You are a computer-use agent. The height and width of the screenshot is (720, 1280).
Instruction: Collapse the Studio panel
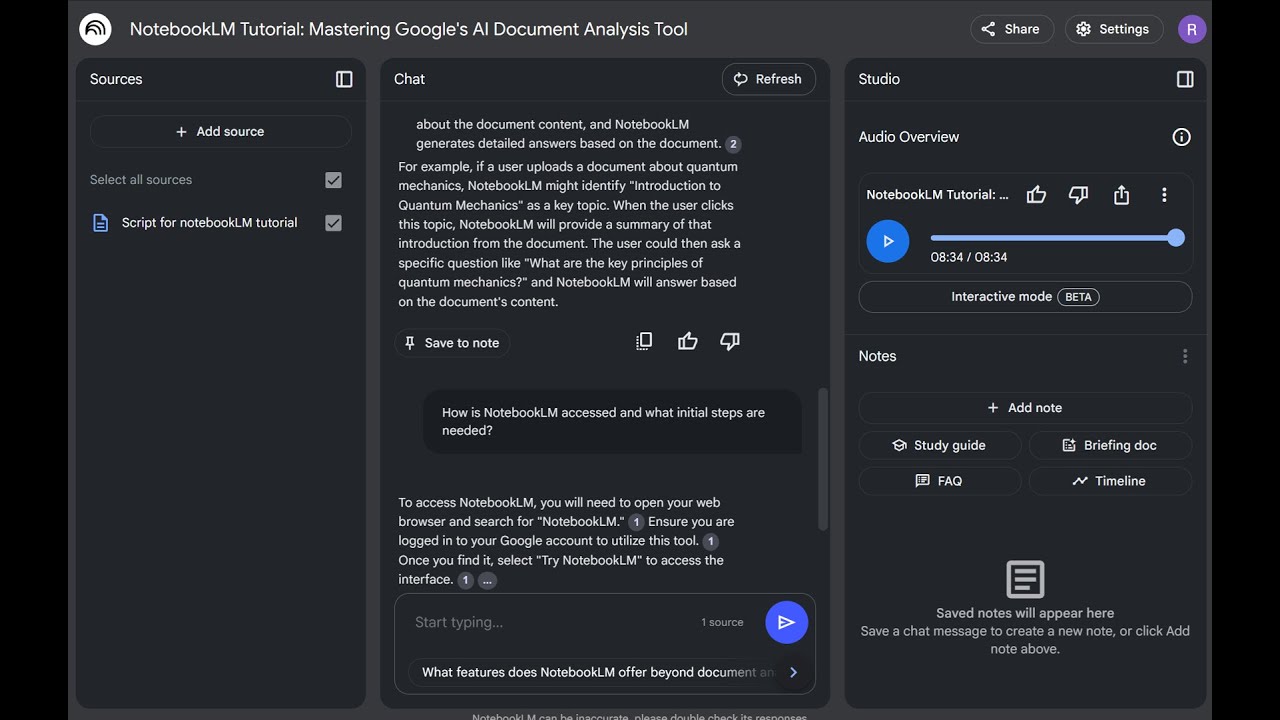(1185, 79)
